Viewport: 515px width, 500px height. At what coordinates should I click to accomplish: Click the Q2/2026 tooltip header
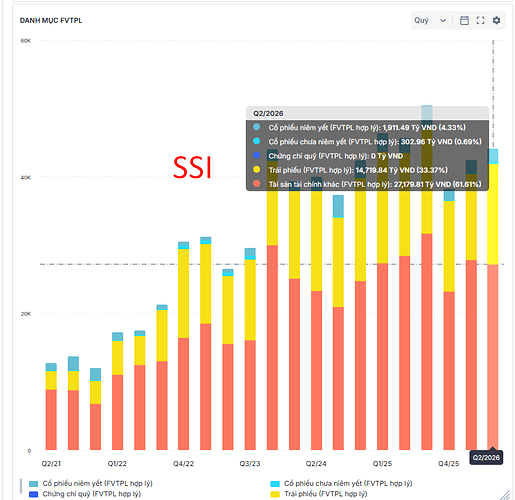pos(367,113)
